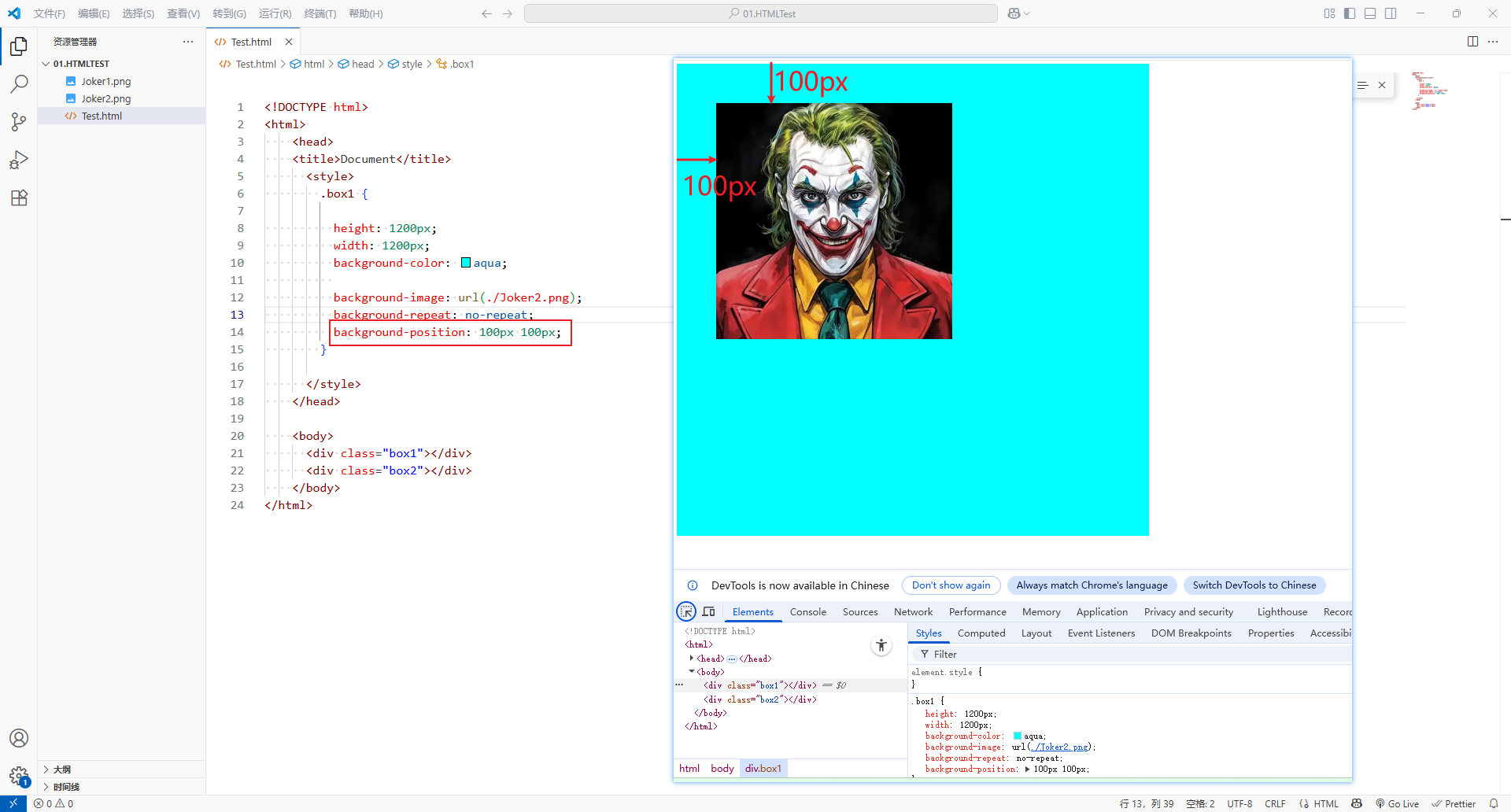Click the Joker2.png link in styles

click(1060, 747)
